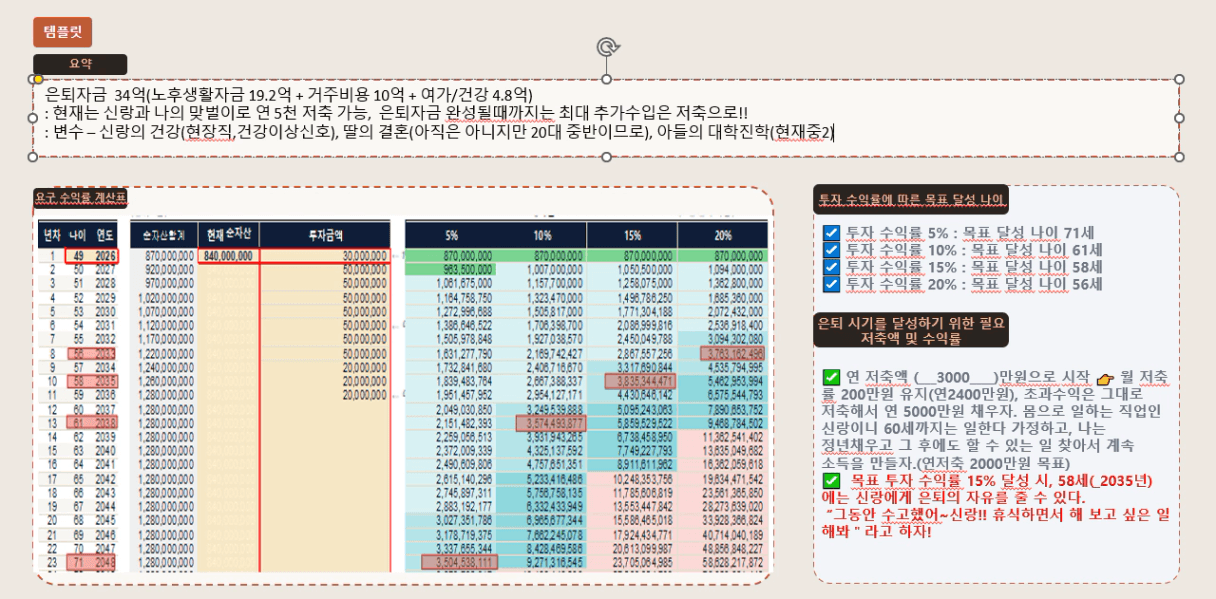The width and height of the screenshot is (1216, 599).
Task: Click the 투자금액 column header
Action: (x=325, y=236)
